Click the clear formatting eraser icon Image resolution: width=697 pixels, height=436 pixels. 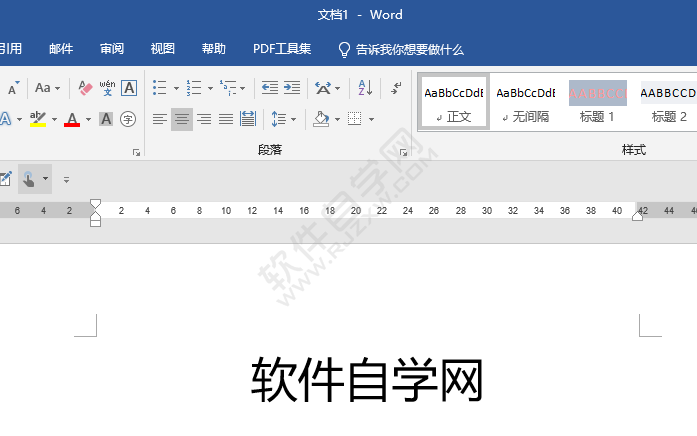[85, 88]
